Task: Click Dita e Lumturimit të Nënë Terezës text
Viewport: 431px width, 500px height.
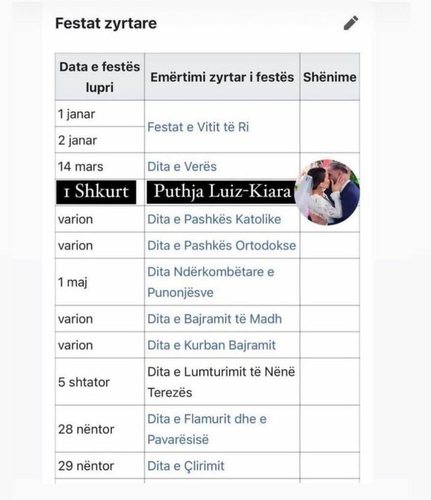Action: click(x=221, y=382)
